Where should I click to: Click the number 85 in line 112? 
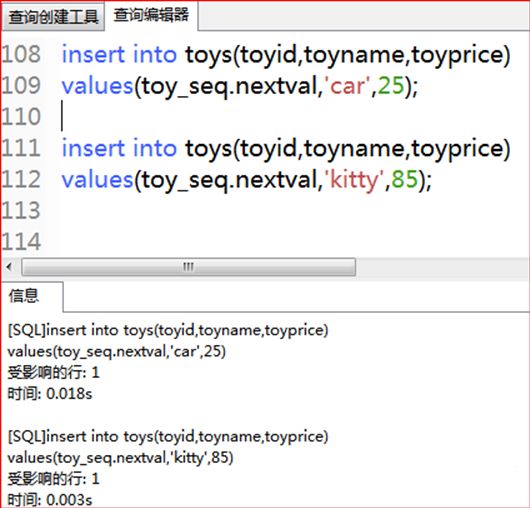(x=405, y=179)
